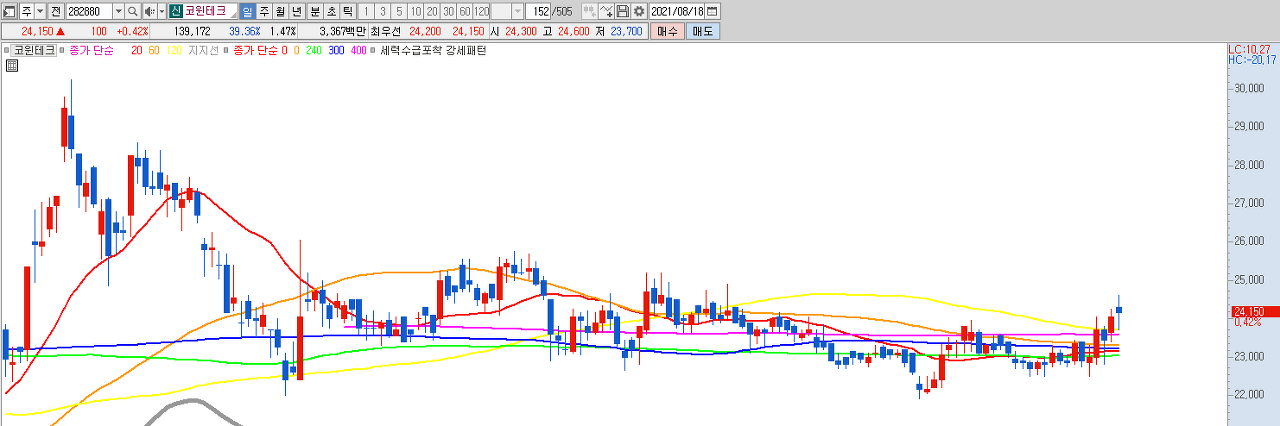Click the red 20 moving average label
The width and height of the screenshot is (1280, 426).
coord(136,50)
